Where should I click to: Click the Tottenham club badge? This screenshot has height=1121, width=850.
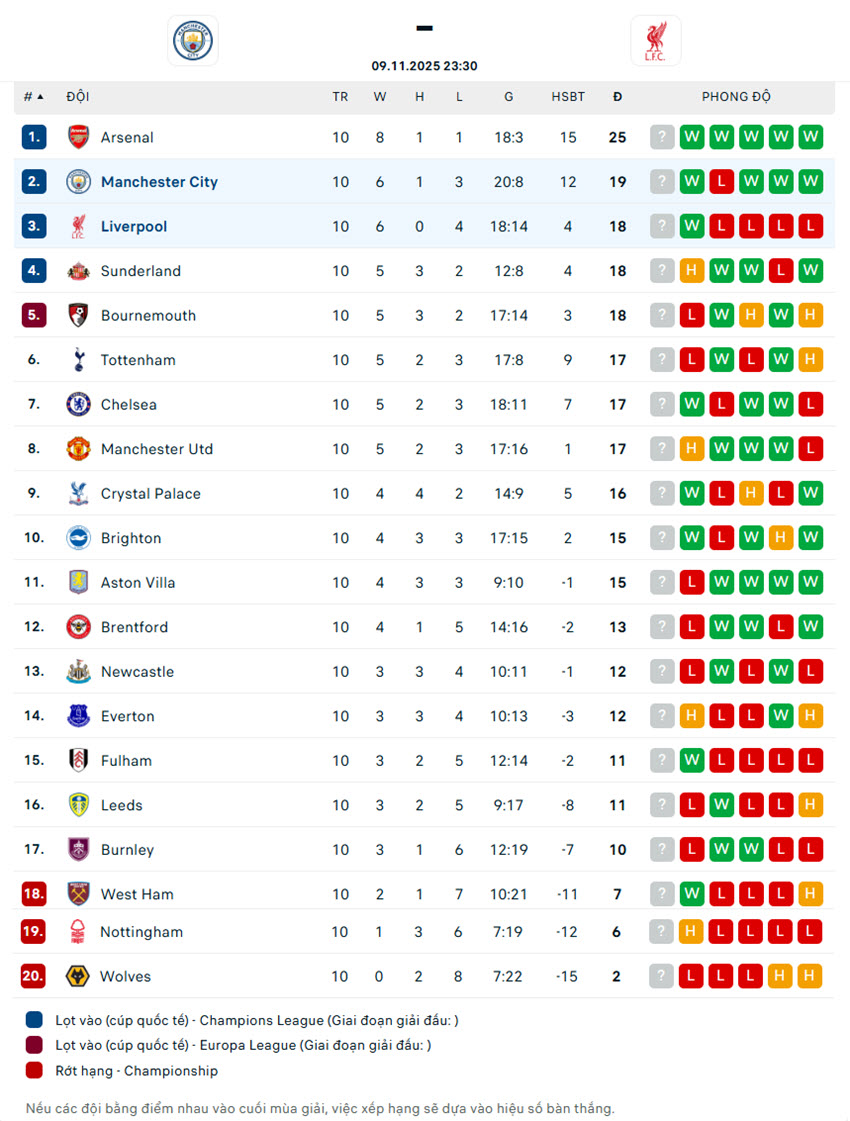tap(78, 360)
